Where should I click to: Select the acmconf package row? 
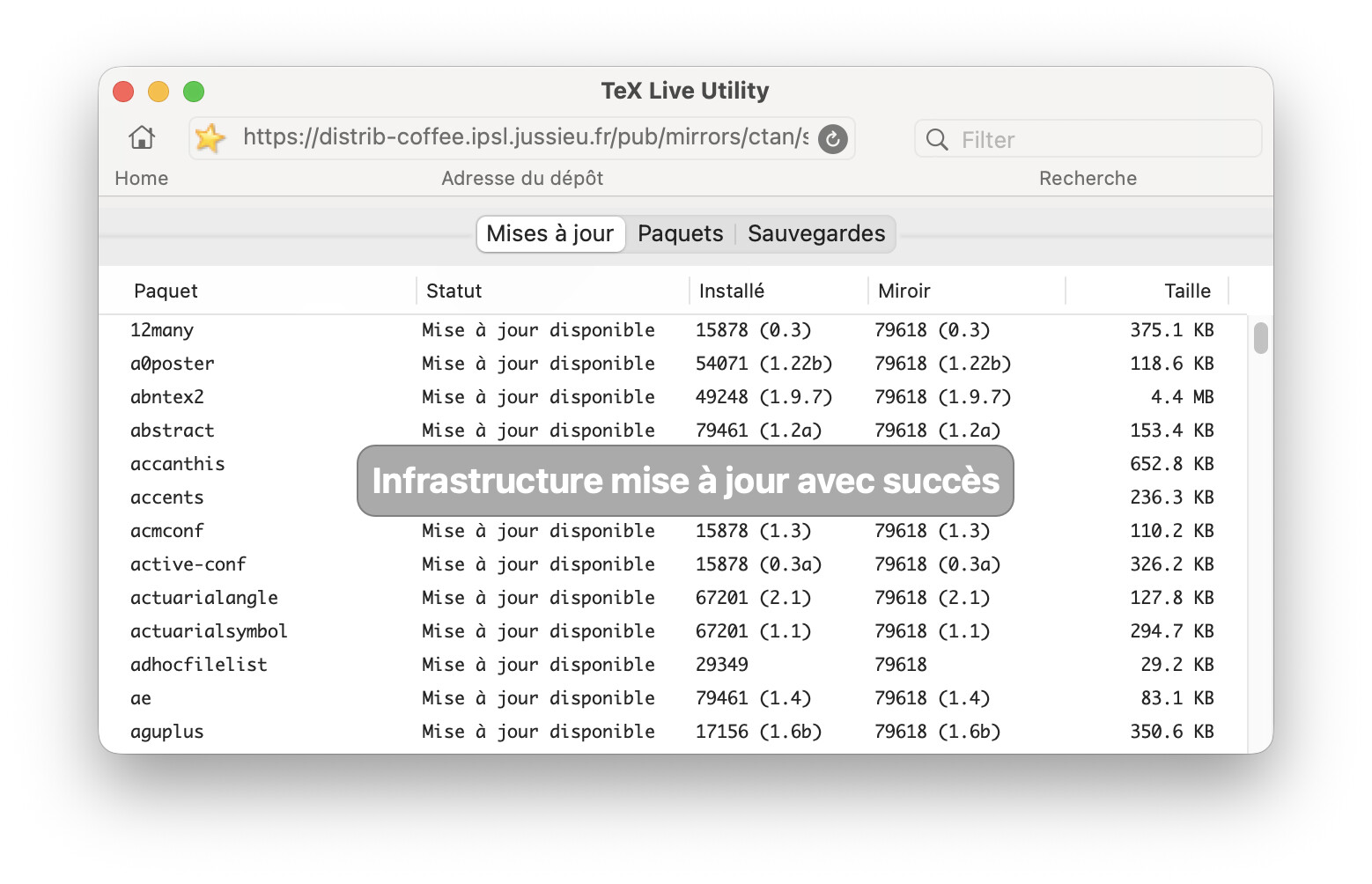673,531
